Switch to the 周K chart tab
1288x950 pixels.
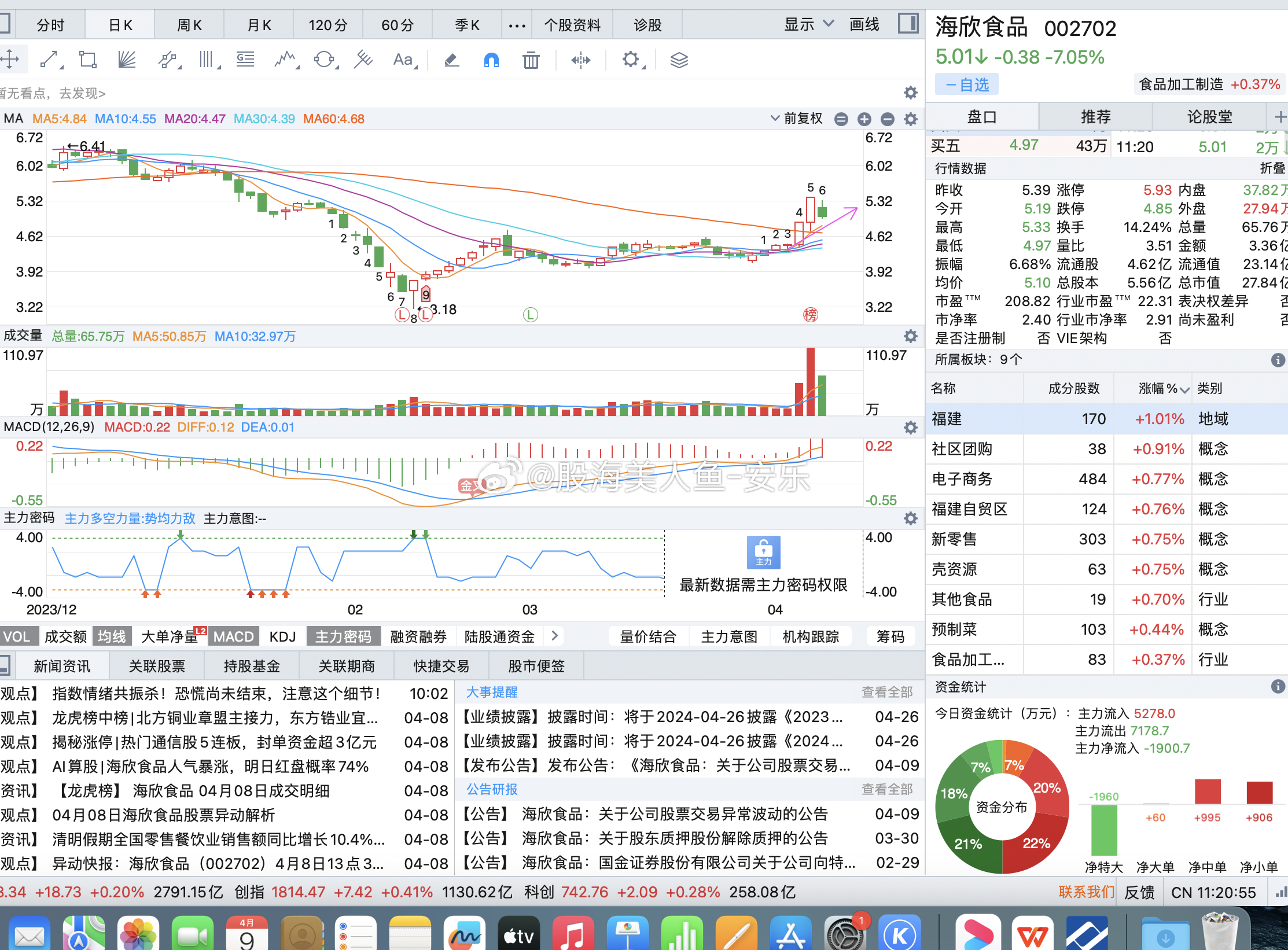pos(189,25)
